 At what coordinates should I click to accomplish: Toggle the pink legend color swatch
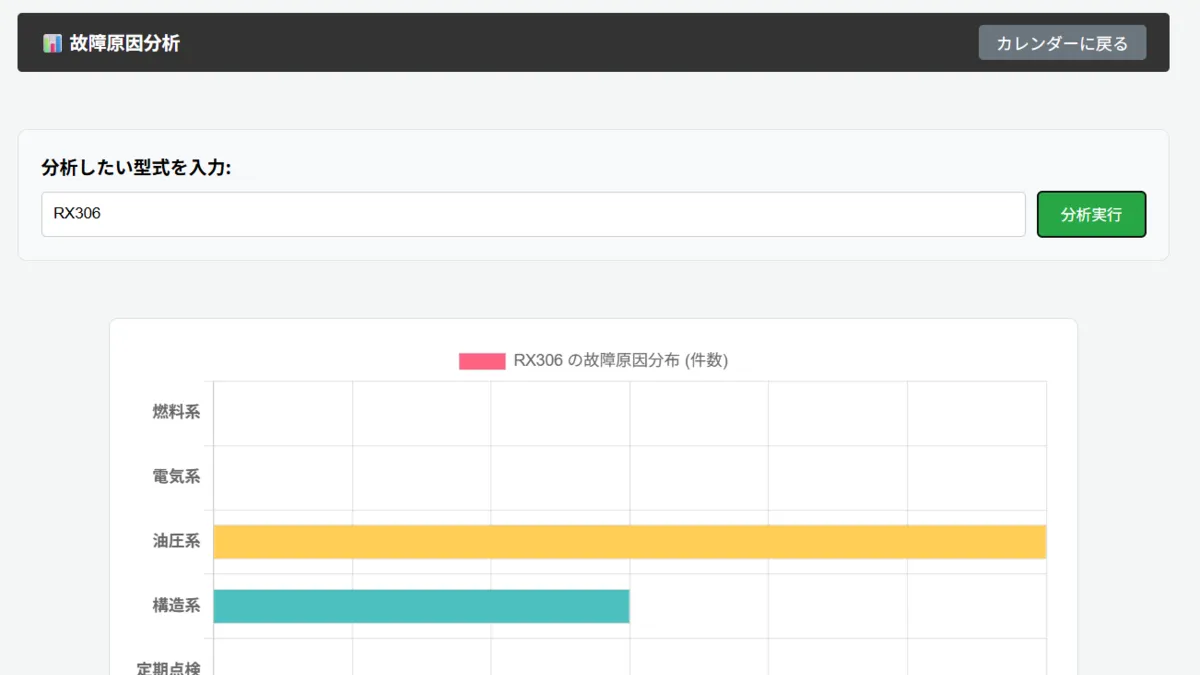click(x=482, y=361)
